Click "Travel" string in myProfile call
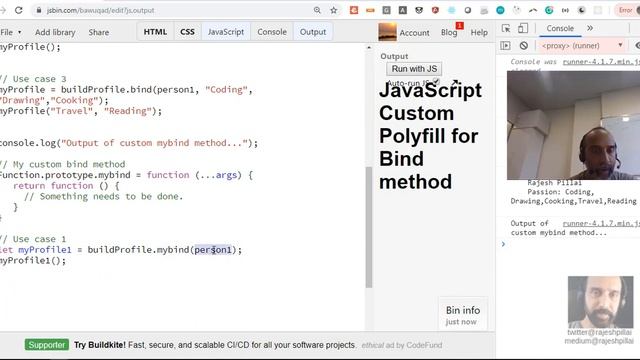640x360 pixels. (x=72, y=111)
